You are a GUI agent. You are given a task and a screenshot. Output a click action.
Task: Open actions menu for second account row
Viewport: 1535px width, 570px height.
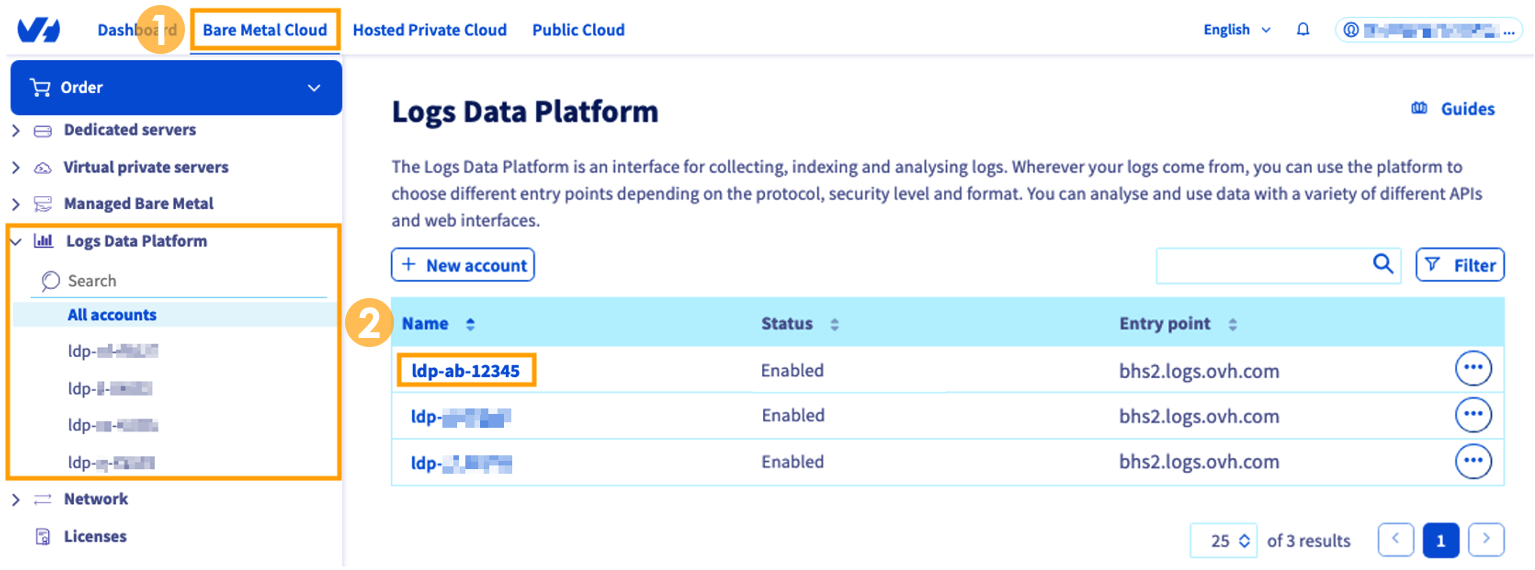pyautogui.click(x=1473, y=414)
